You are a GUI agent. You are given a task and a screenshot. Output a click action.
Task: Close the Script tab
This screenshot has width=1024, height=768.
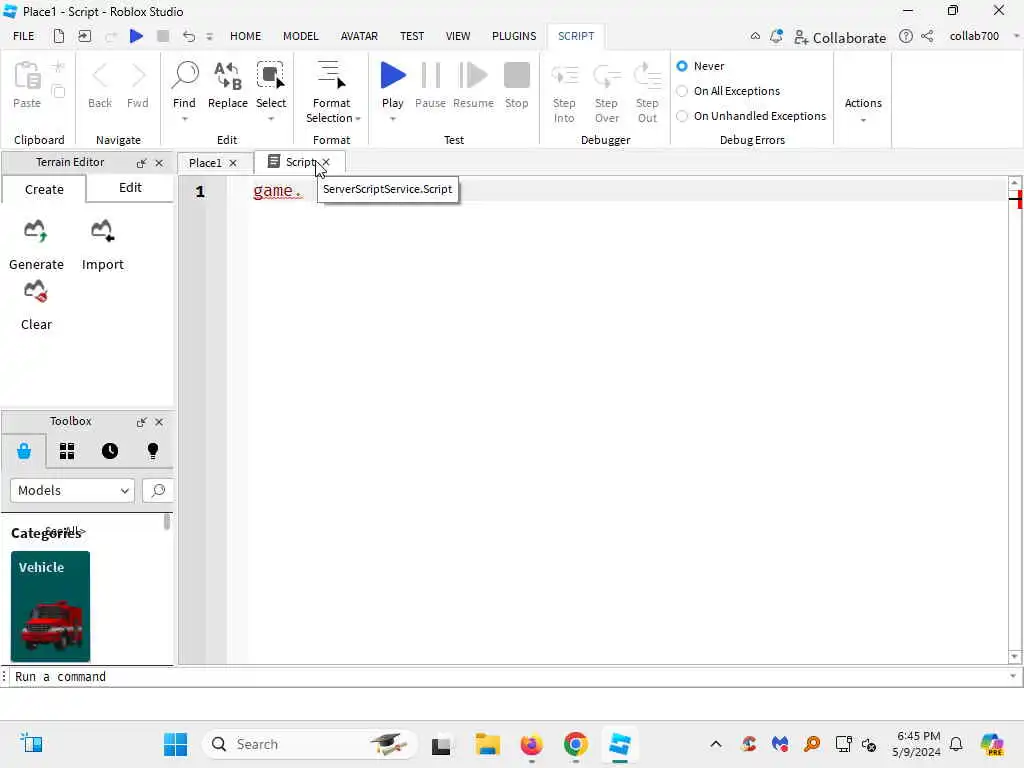(326, 162)
